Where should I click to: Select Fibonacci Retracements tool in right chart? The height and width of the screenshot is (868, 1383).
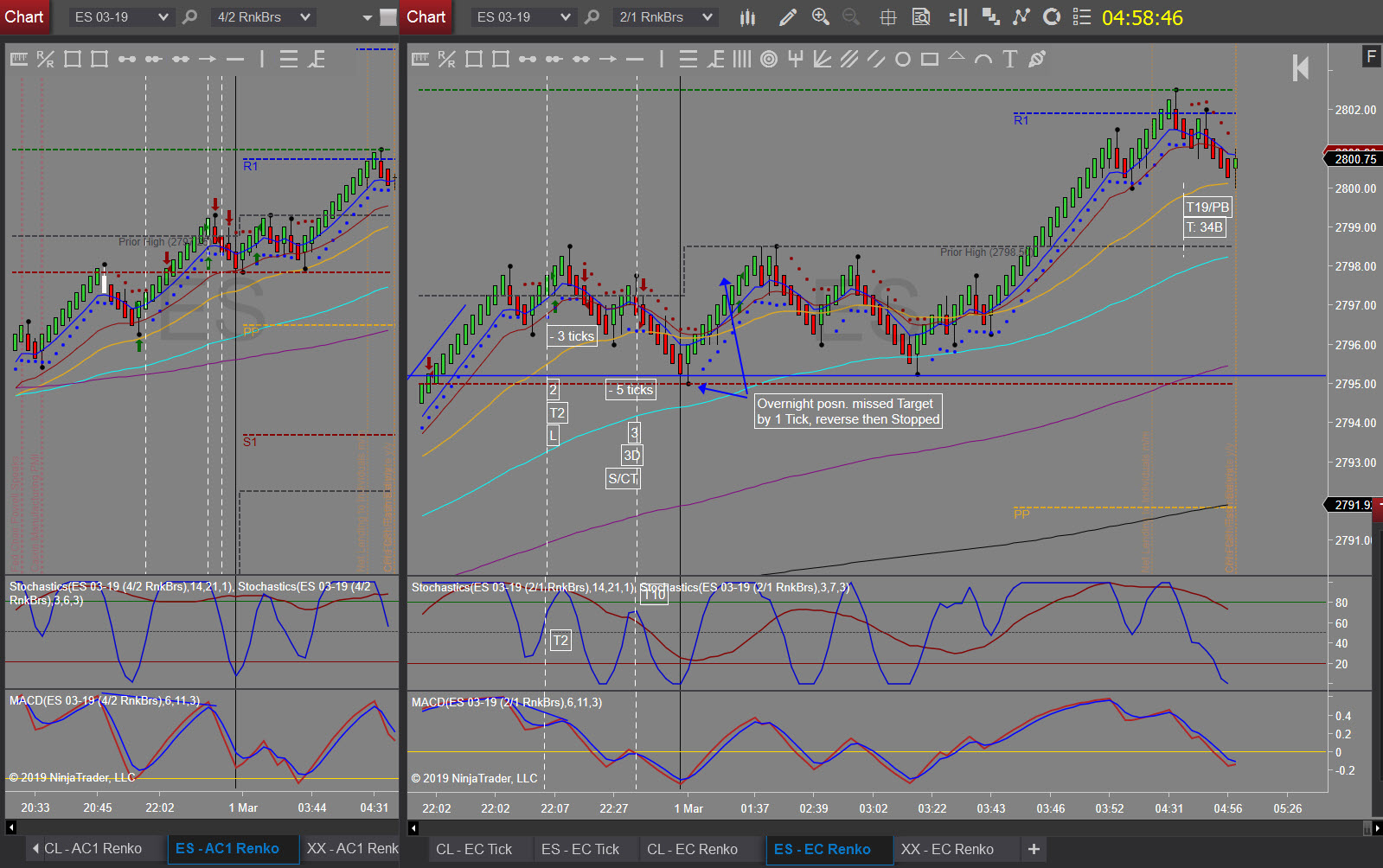[x=688, y=59]
